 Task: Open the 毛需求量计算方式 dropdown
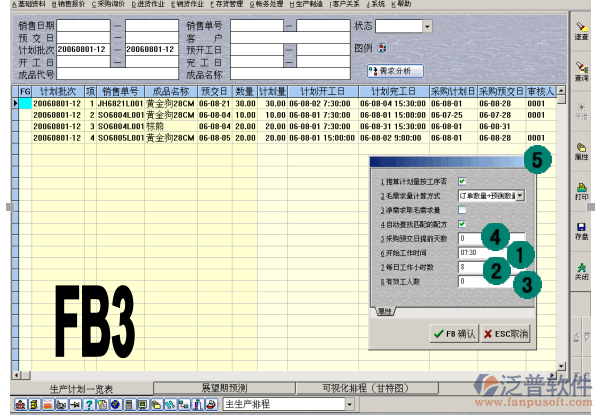(x=519, y=196)
